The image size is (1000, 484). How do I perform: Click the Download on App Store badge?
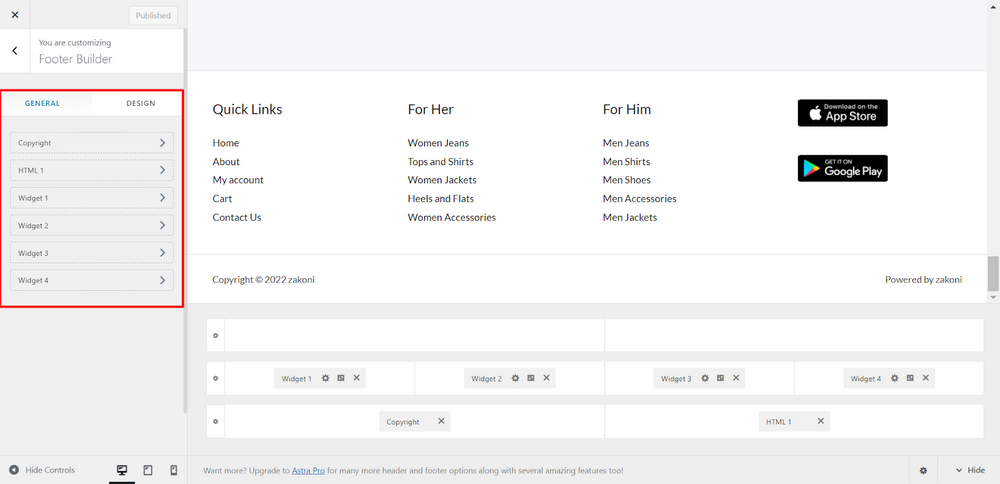pyautogui.click(x=842, y=113)
